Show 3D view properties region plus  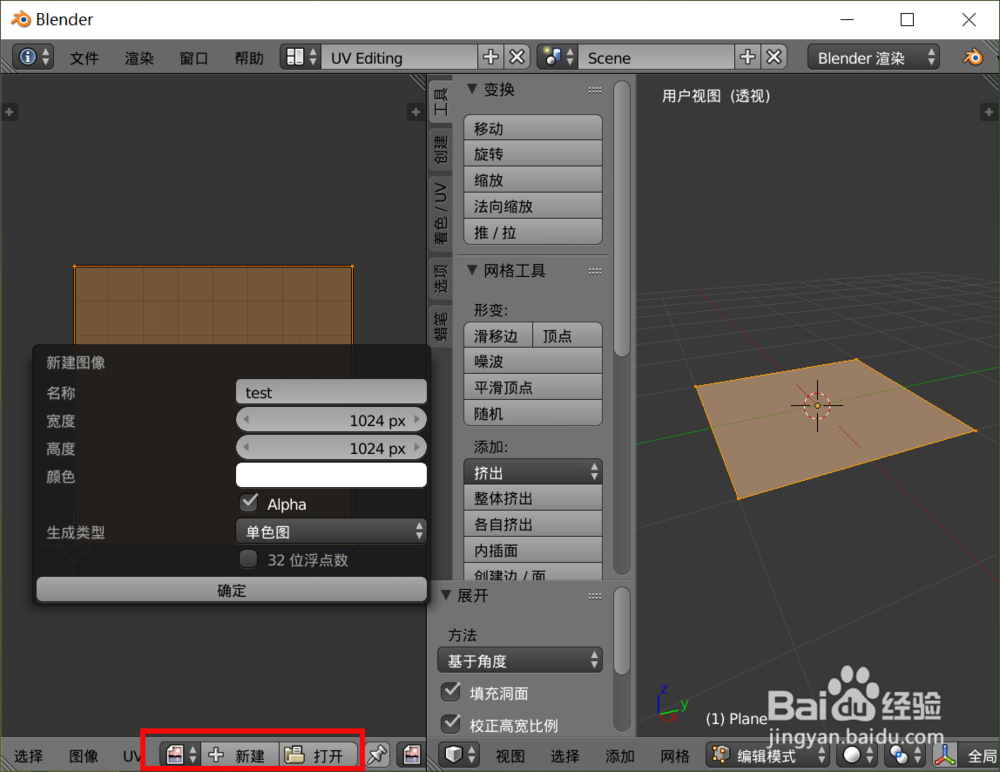[989, 112]
